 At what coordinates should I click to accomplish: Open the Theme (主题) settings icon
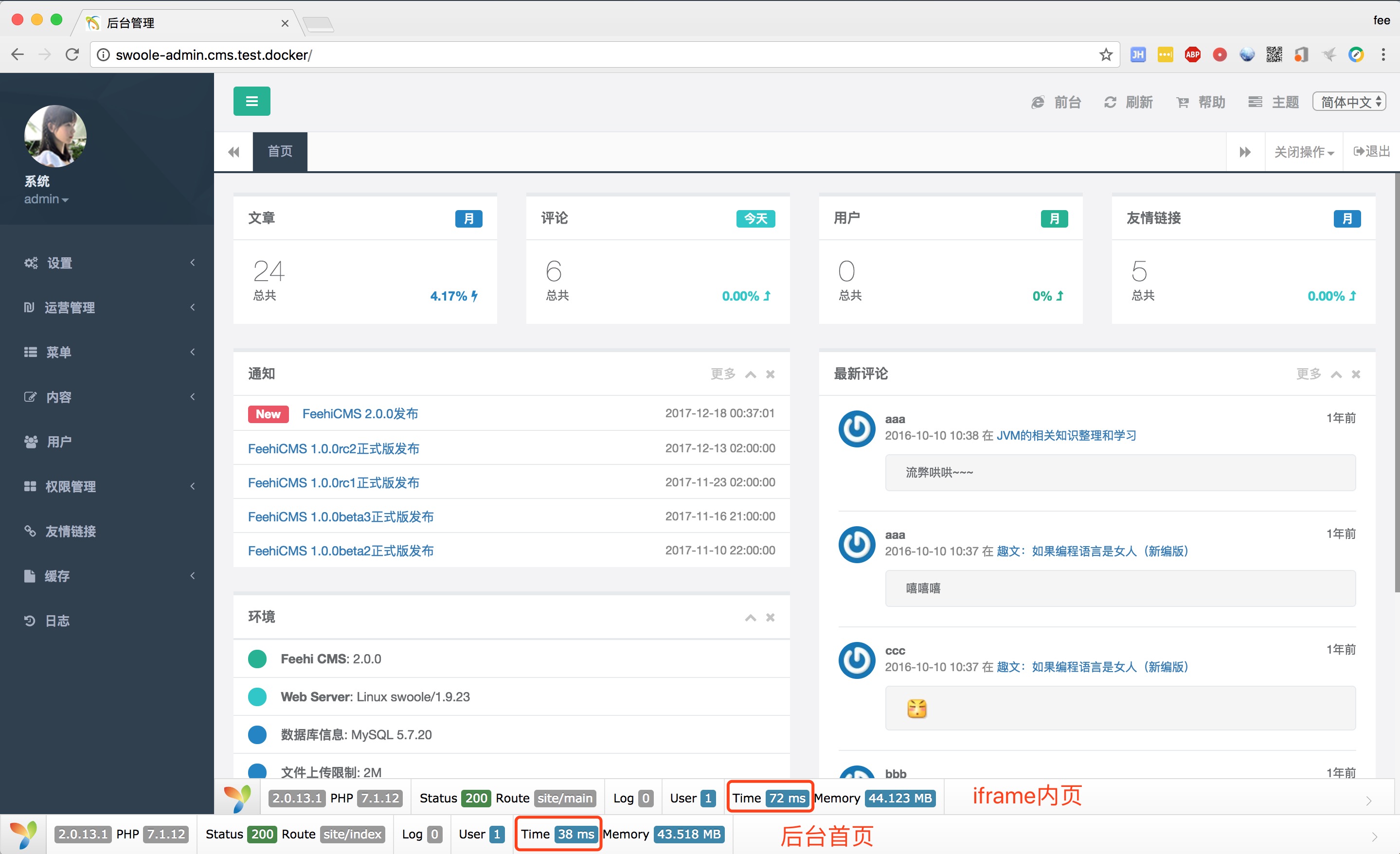[1255, 102]
